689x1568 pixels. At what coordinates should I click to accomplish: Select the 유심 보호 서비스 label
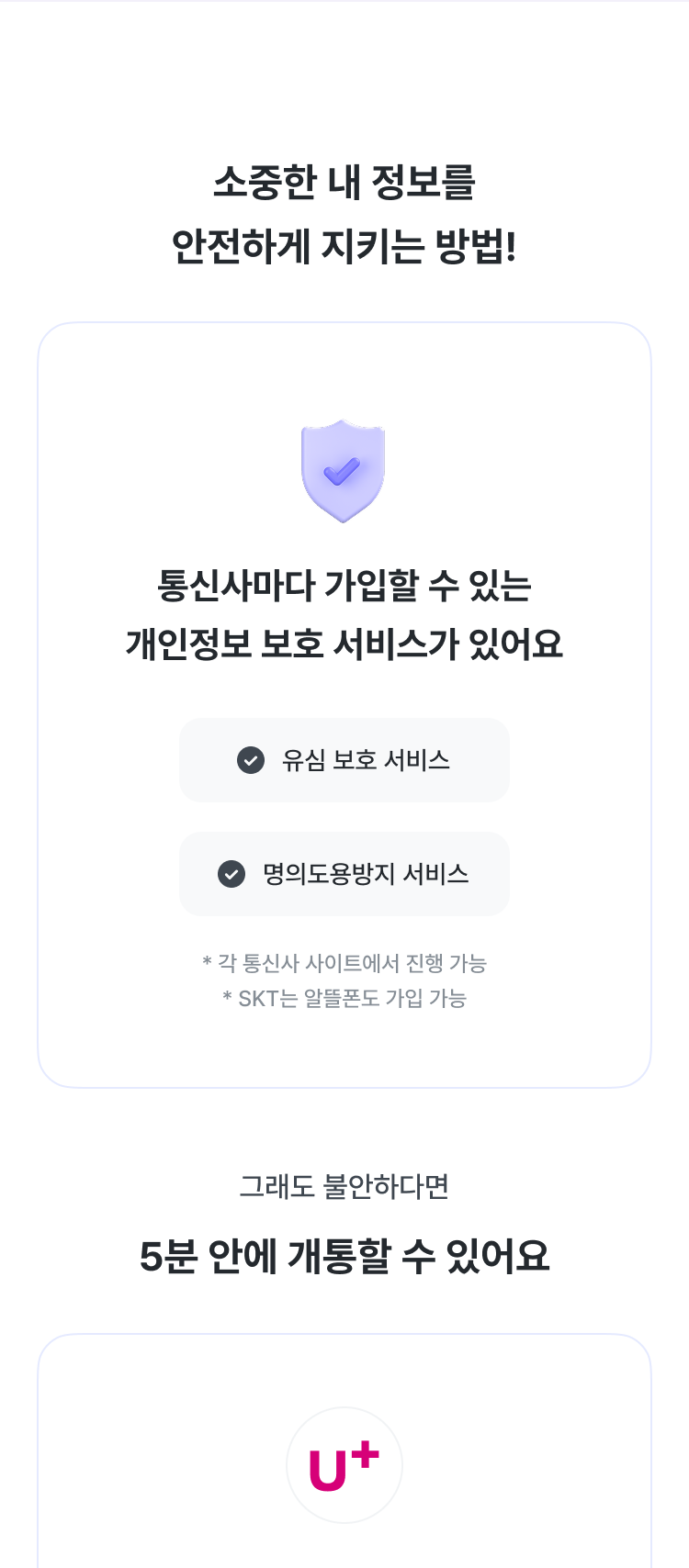366,760
